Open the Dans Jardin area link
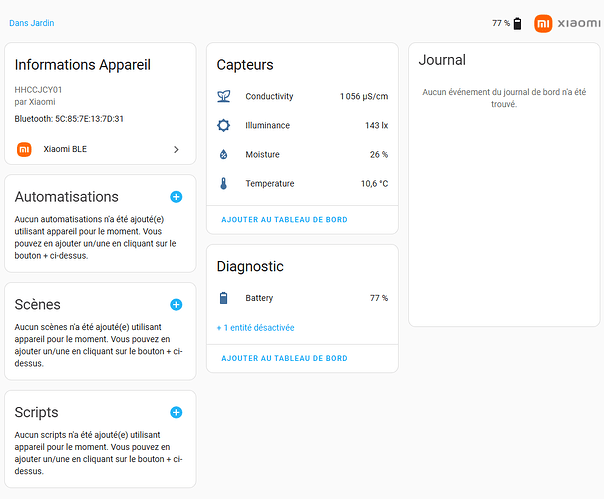Screen dimensions: 604x499 (32, 22)
